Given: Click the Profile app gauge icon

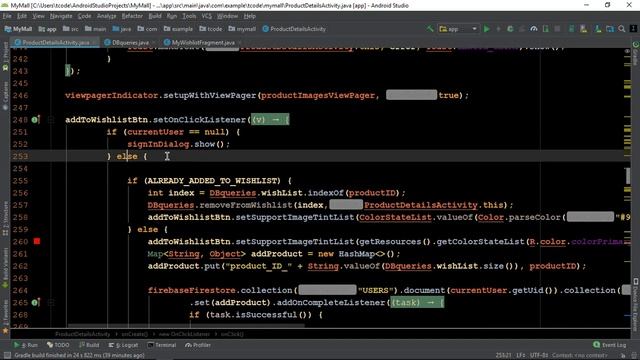Looking at the screenshot, I should tap(533, 29).
